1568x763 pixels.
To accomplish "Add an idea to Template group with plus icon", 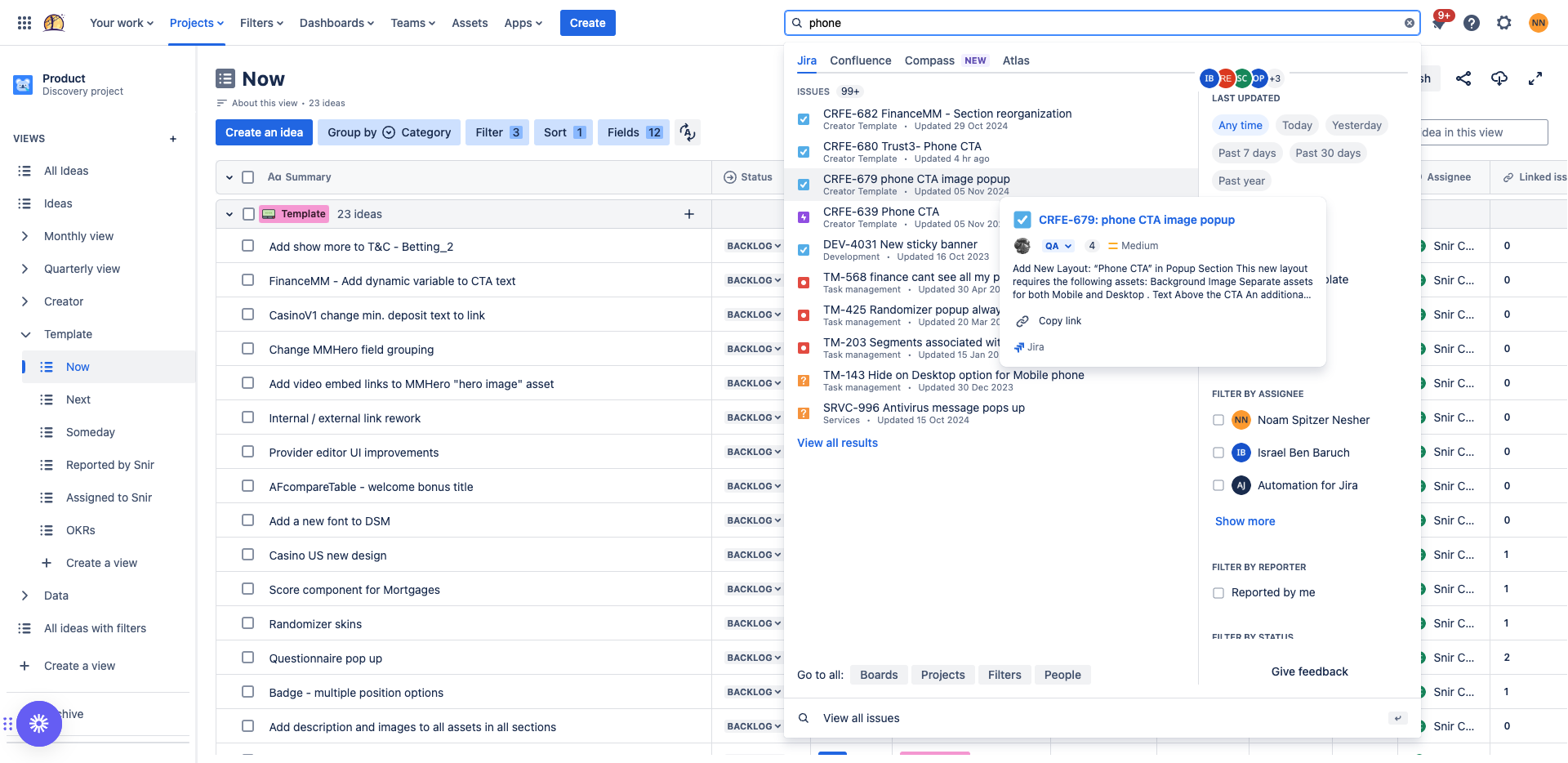I will (689, 214).
